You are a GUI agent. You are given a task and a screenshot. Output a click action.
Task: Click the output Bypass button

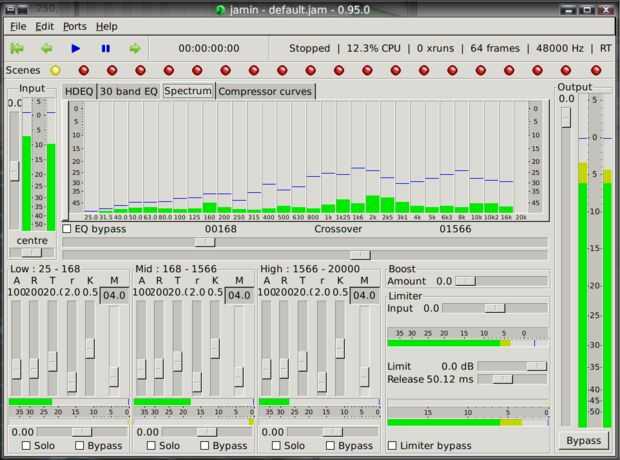coord(584,441)
